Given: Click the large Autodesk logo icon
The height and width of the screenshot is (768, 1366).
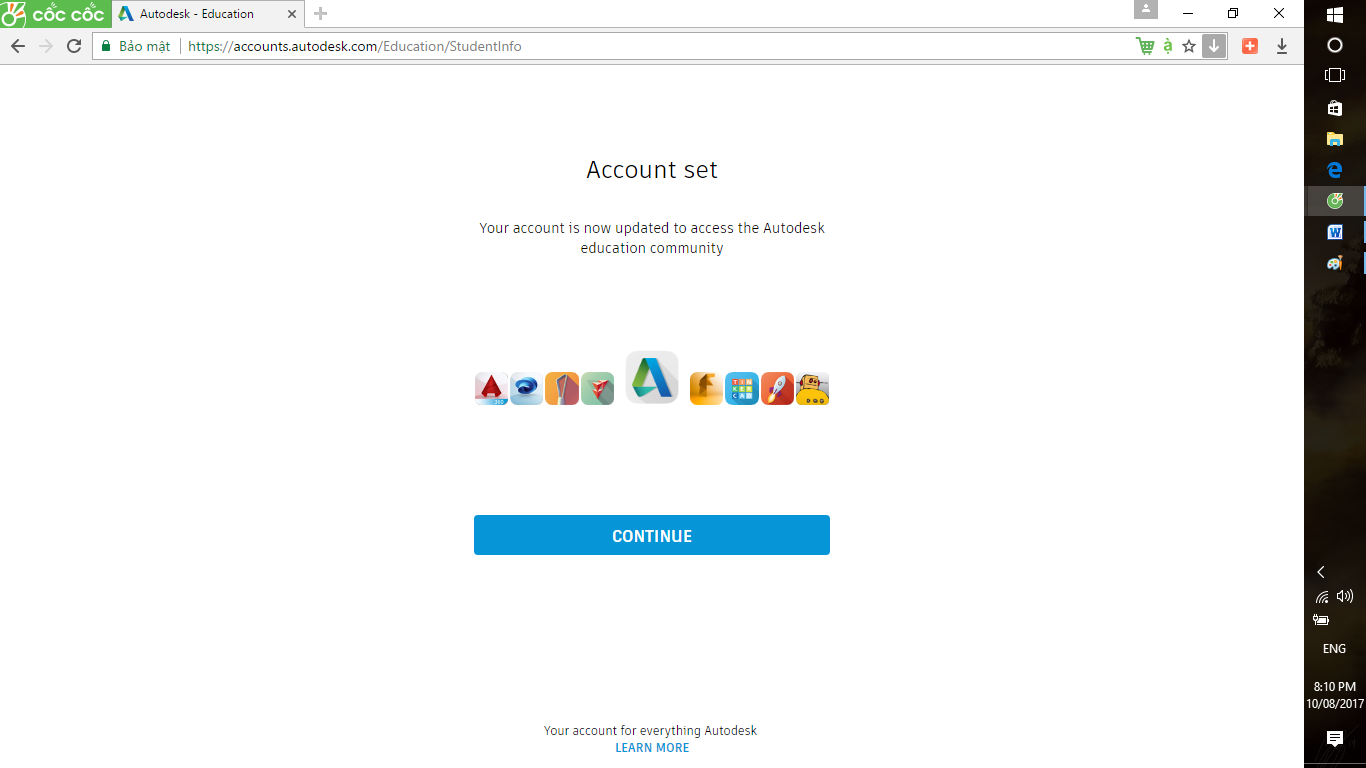Looking at the screenshot, I should (x=652, y=378).
